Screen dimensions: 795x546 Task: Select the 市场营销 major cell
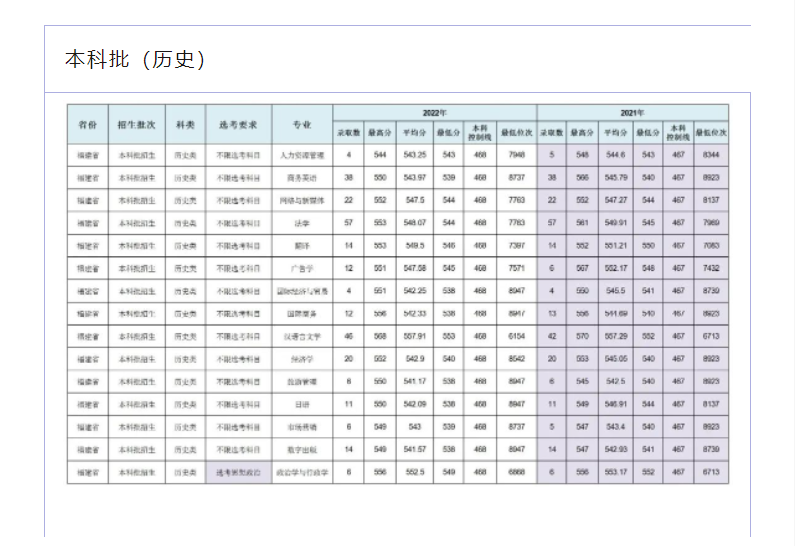click(302, 427)
